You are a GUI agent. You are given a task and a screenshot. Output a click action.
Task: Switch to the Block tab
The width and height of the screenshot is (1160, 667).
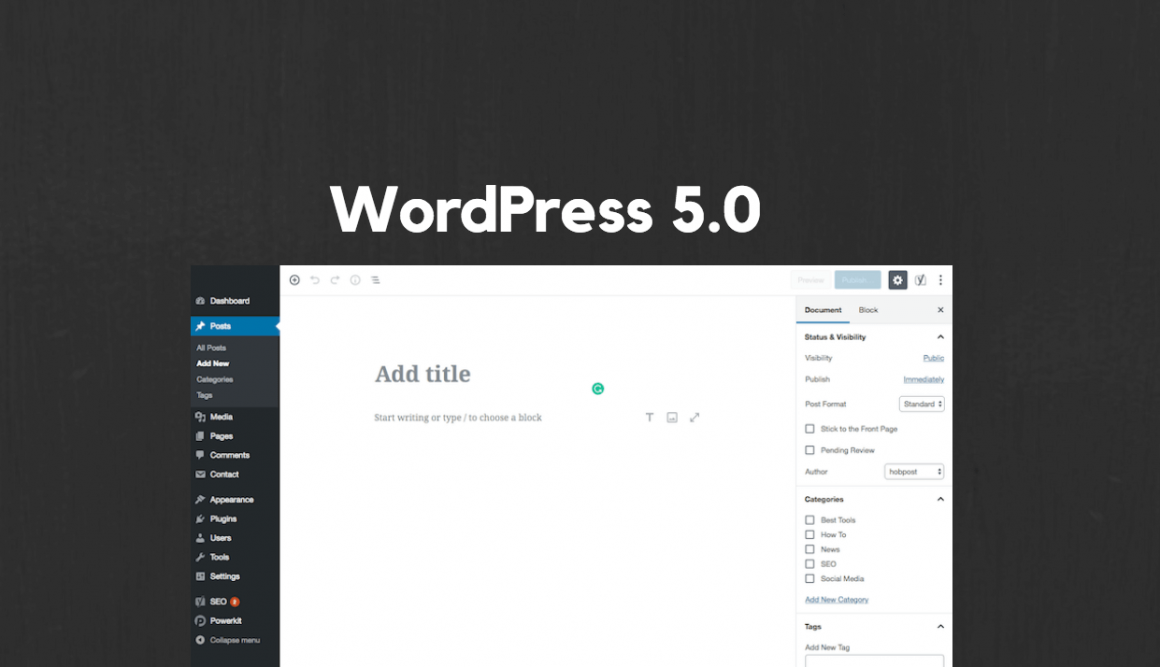[x=869, y=311]
